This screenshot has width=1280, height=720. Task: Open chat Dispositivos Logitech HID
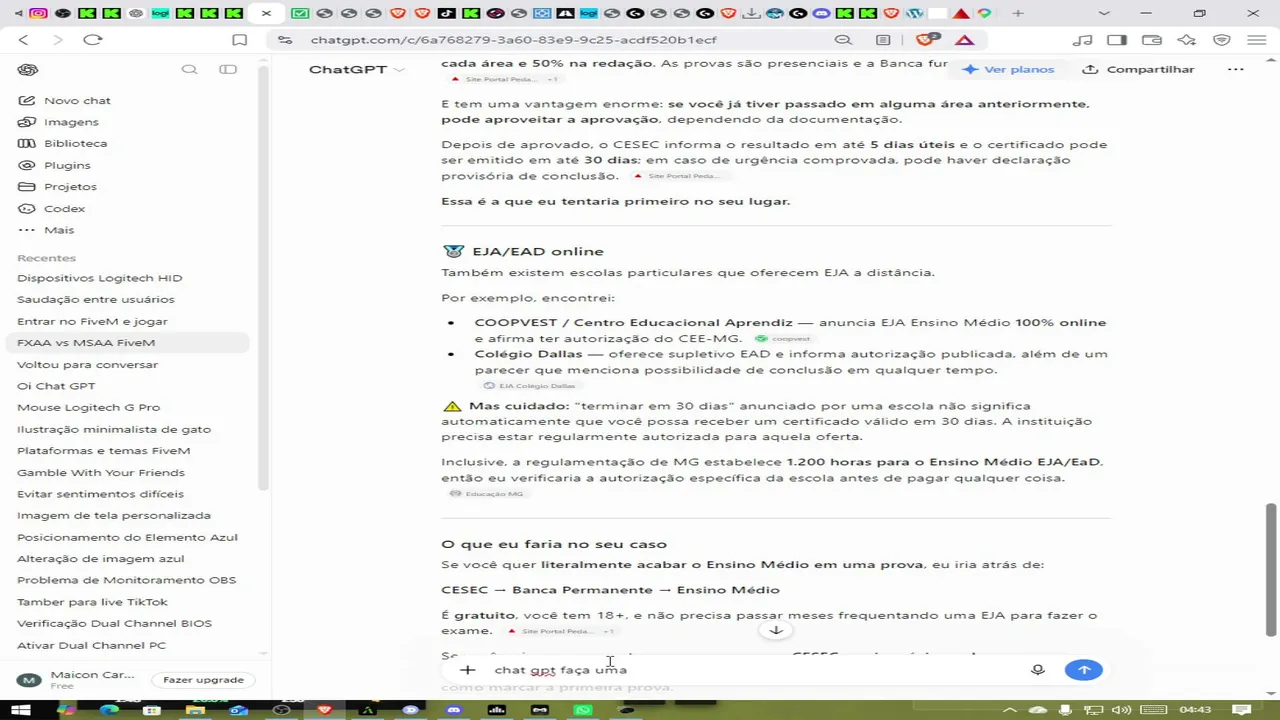click(100, 278)
